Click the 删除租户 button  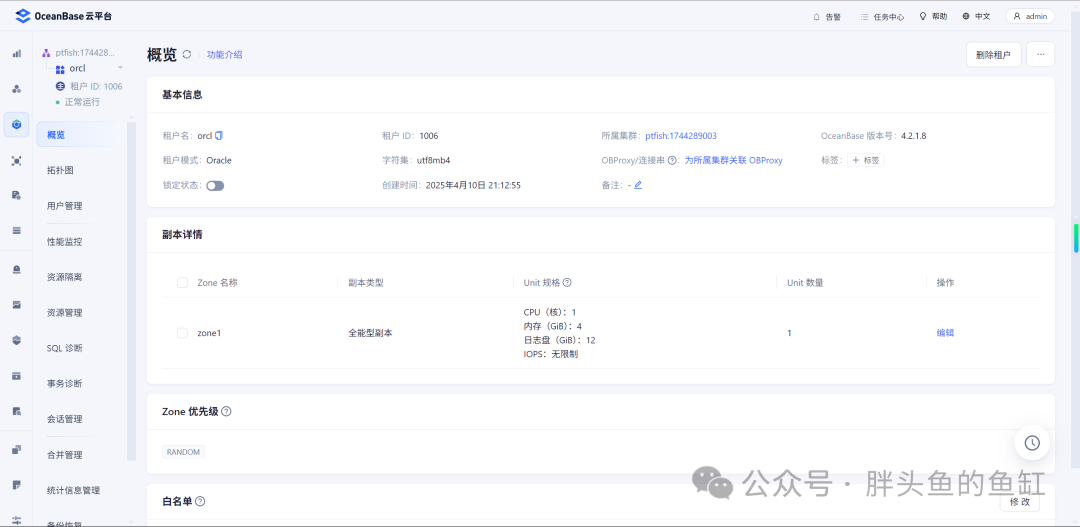coord(993,54)
